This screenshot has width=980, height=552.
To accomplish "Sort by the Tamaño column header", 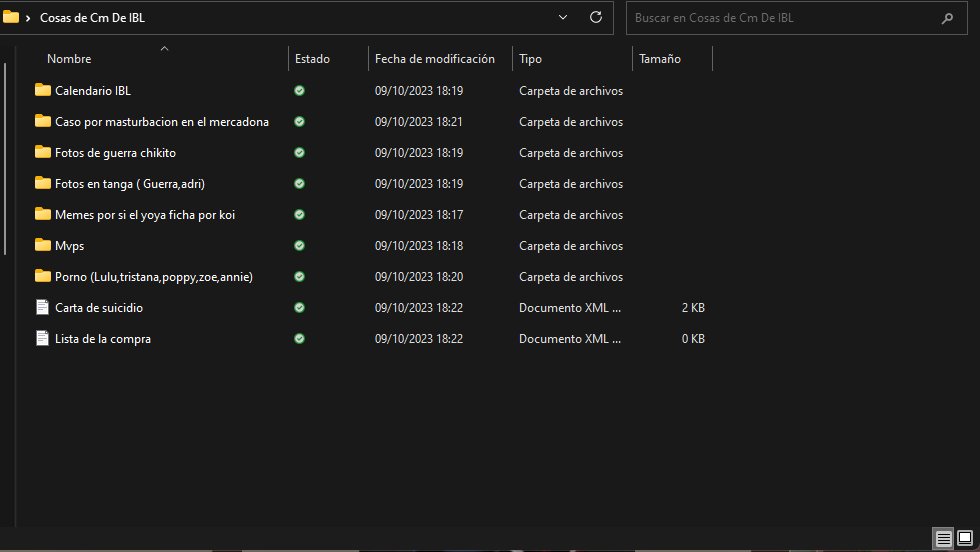I will coord(659,59).
